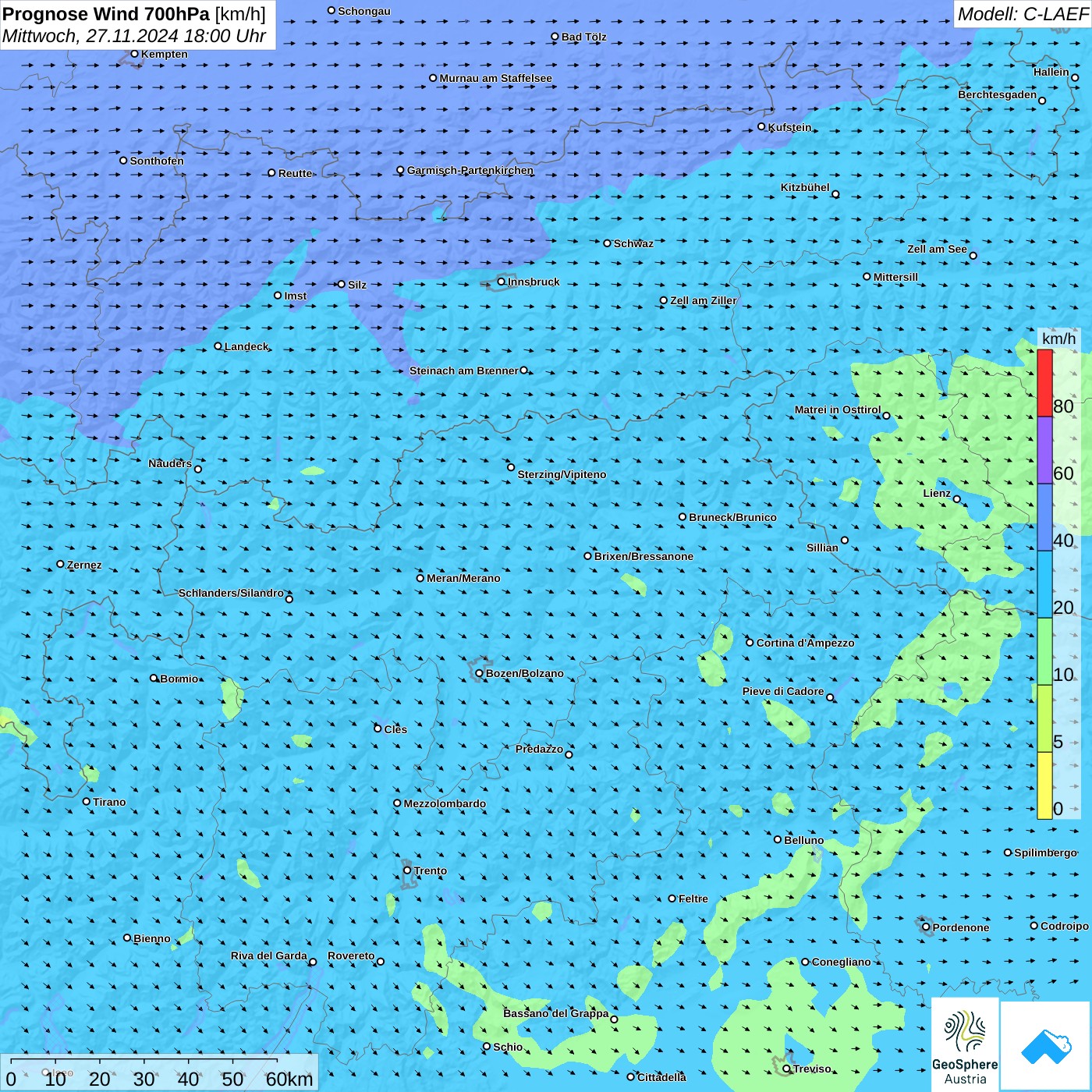Select the Sillian location marker
The image size is (1092, 1092).
(x=845, y=540)
